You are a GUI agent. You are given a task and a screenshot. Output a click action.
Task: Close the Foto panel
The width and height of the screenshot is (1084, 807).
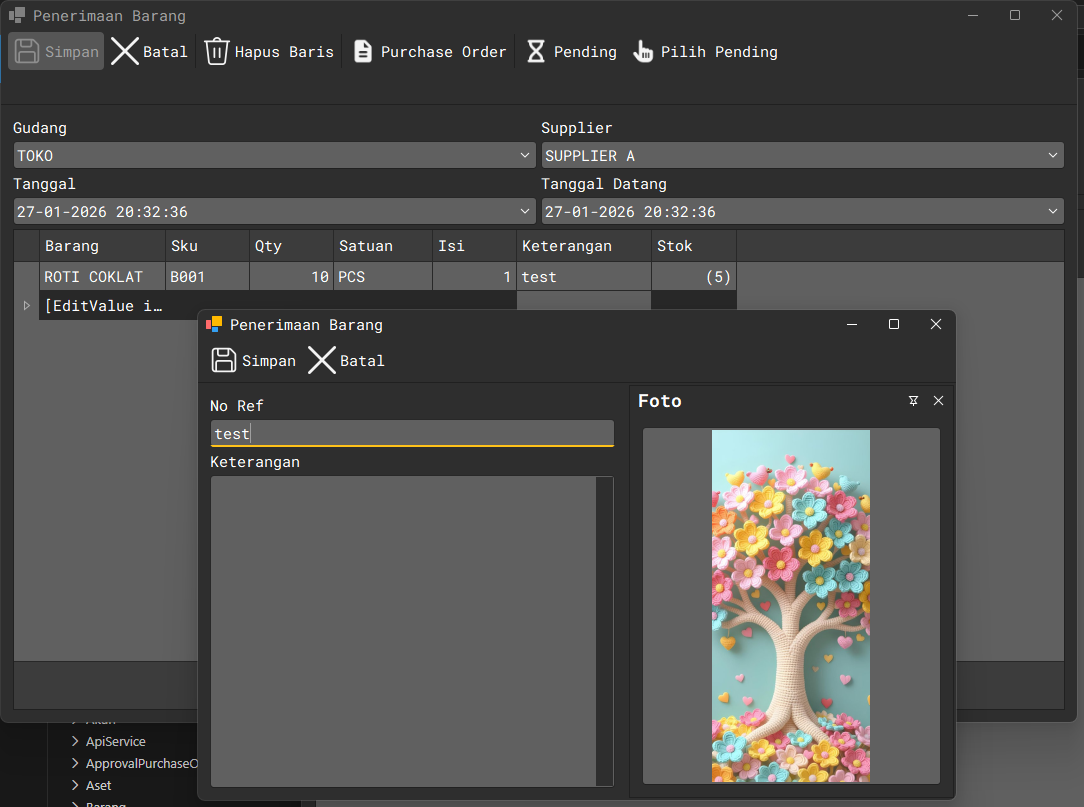click(x=938, y=401)
